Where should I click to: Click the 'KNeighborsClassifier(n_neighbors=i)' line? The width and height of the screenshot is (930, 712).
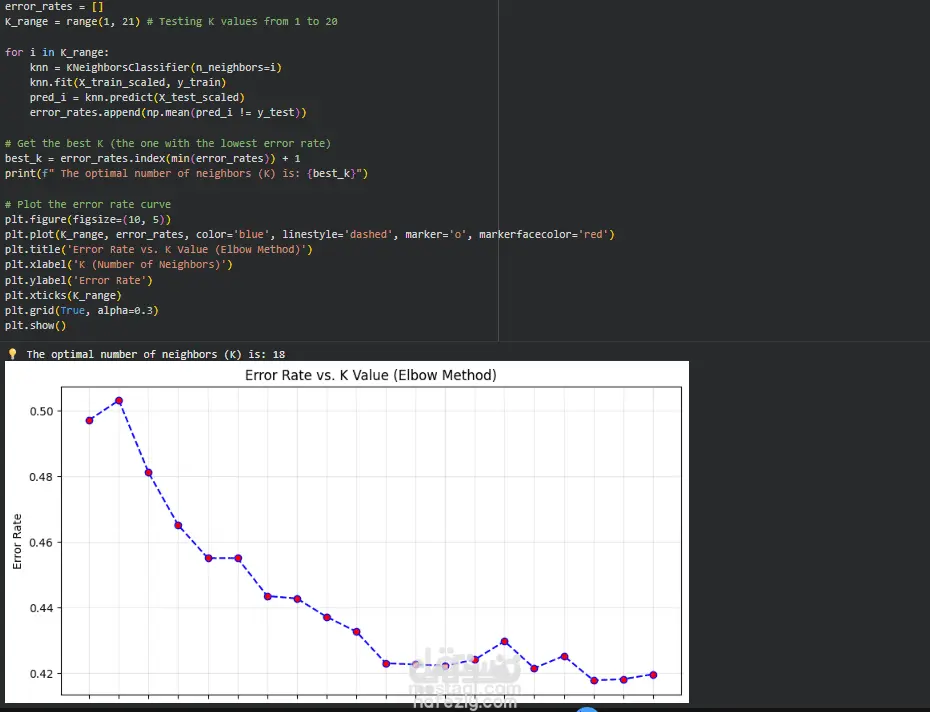pos(156,68)
